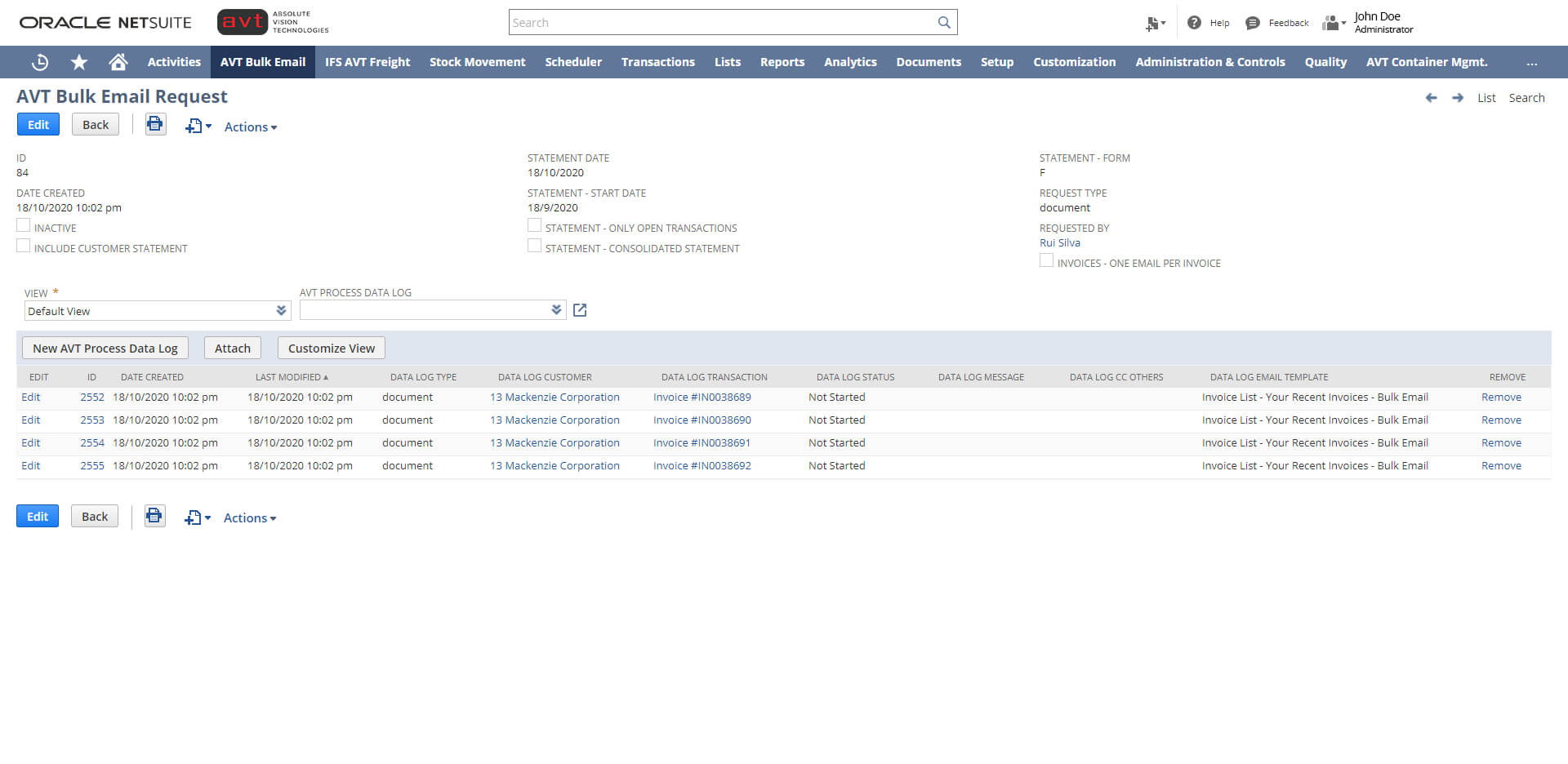The height and width of the screenshot is (764, 1568).
Task: Open the Feedback icon
Action: tap(1252, 23)
